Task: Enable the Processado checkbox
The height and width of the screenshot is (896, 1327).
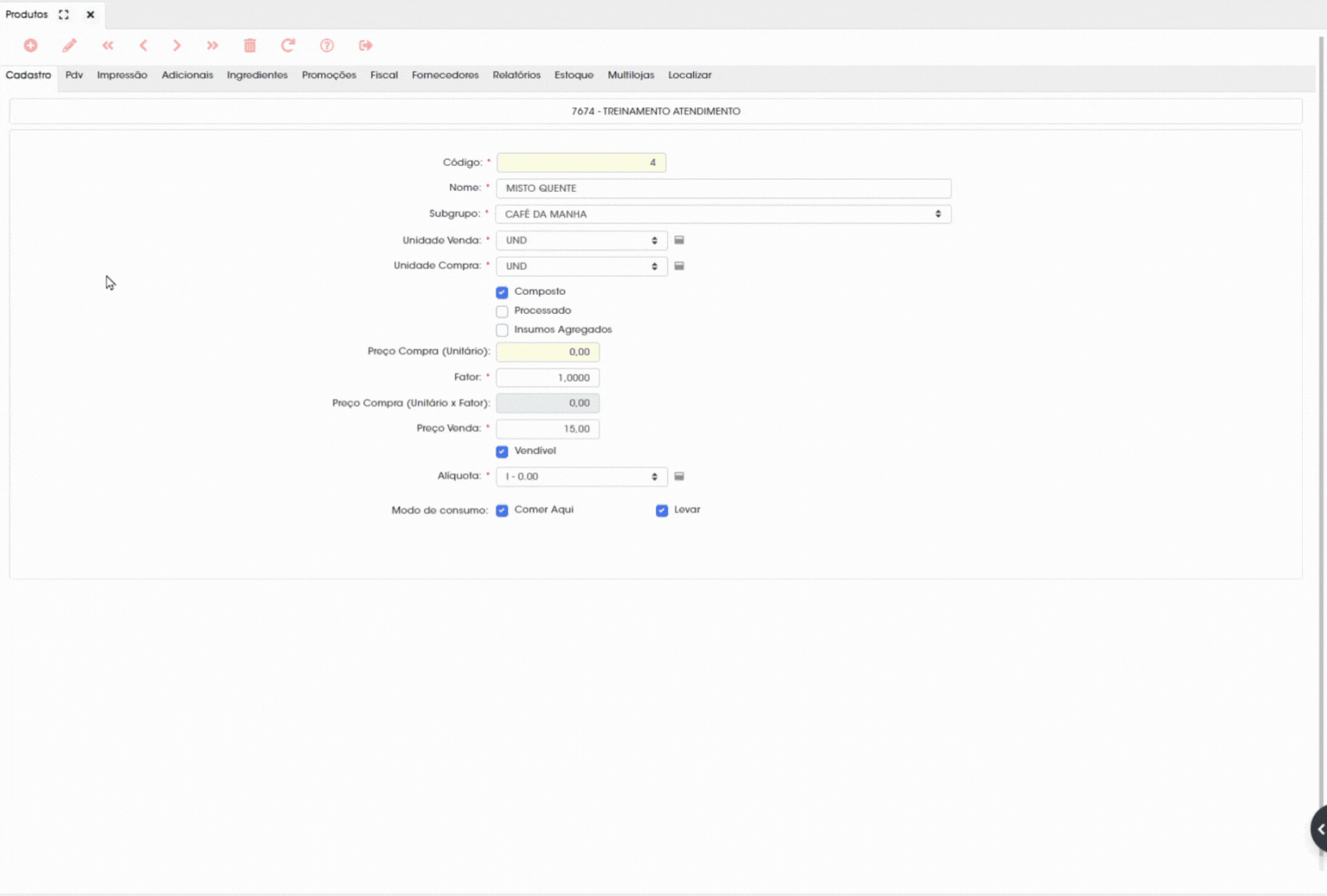Action: coord(502,311)
